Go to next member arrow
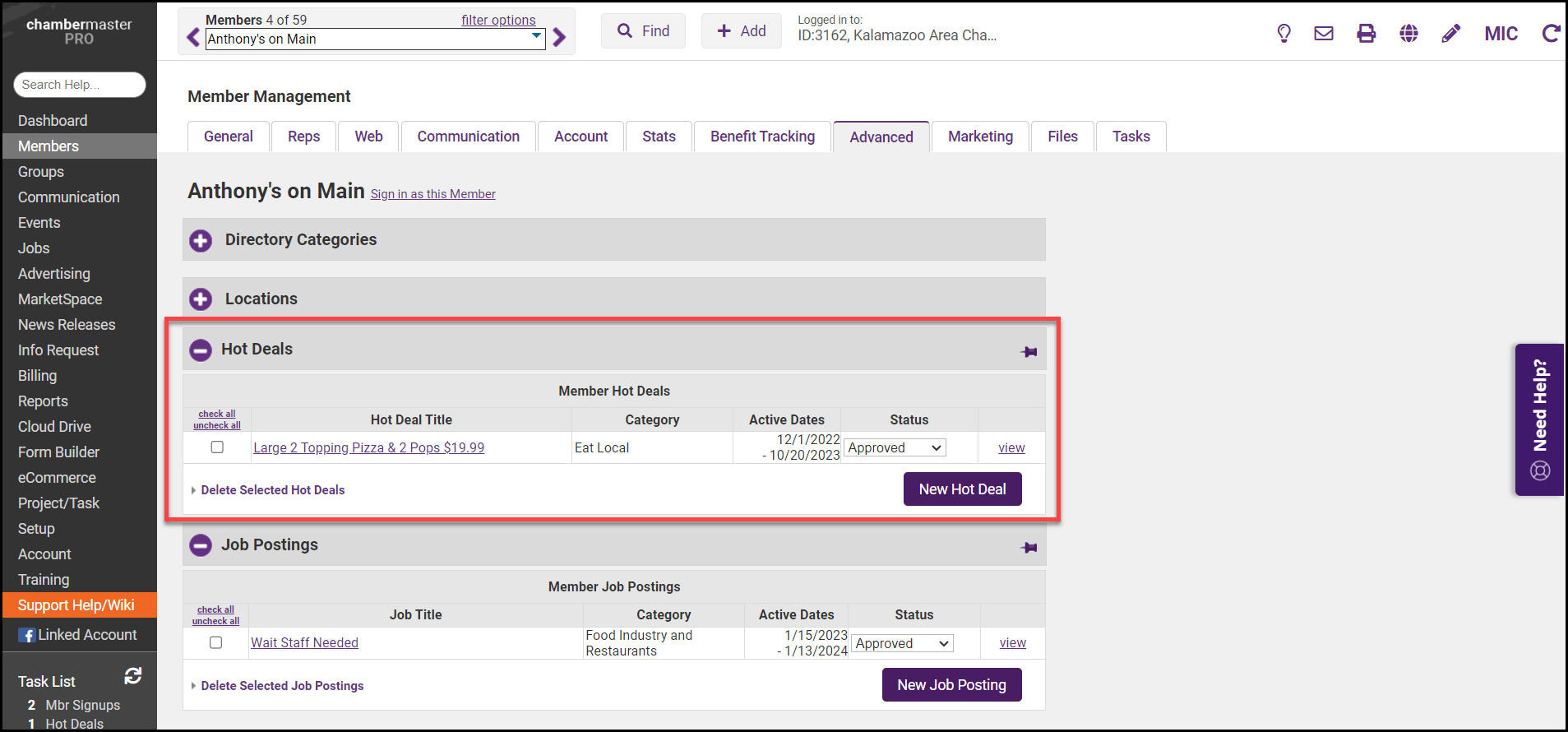The image size is (1568, 732). point(560,38)
